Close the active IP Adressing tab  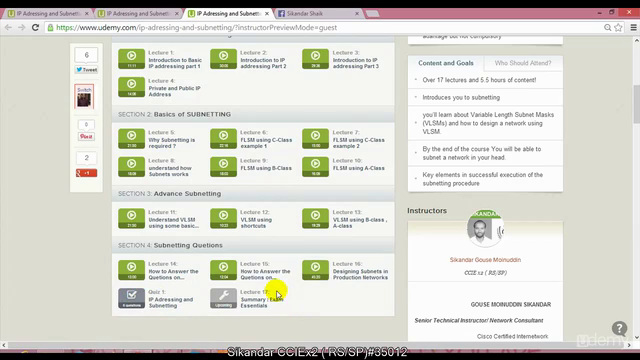click(x=267, y=13)
